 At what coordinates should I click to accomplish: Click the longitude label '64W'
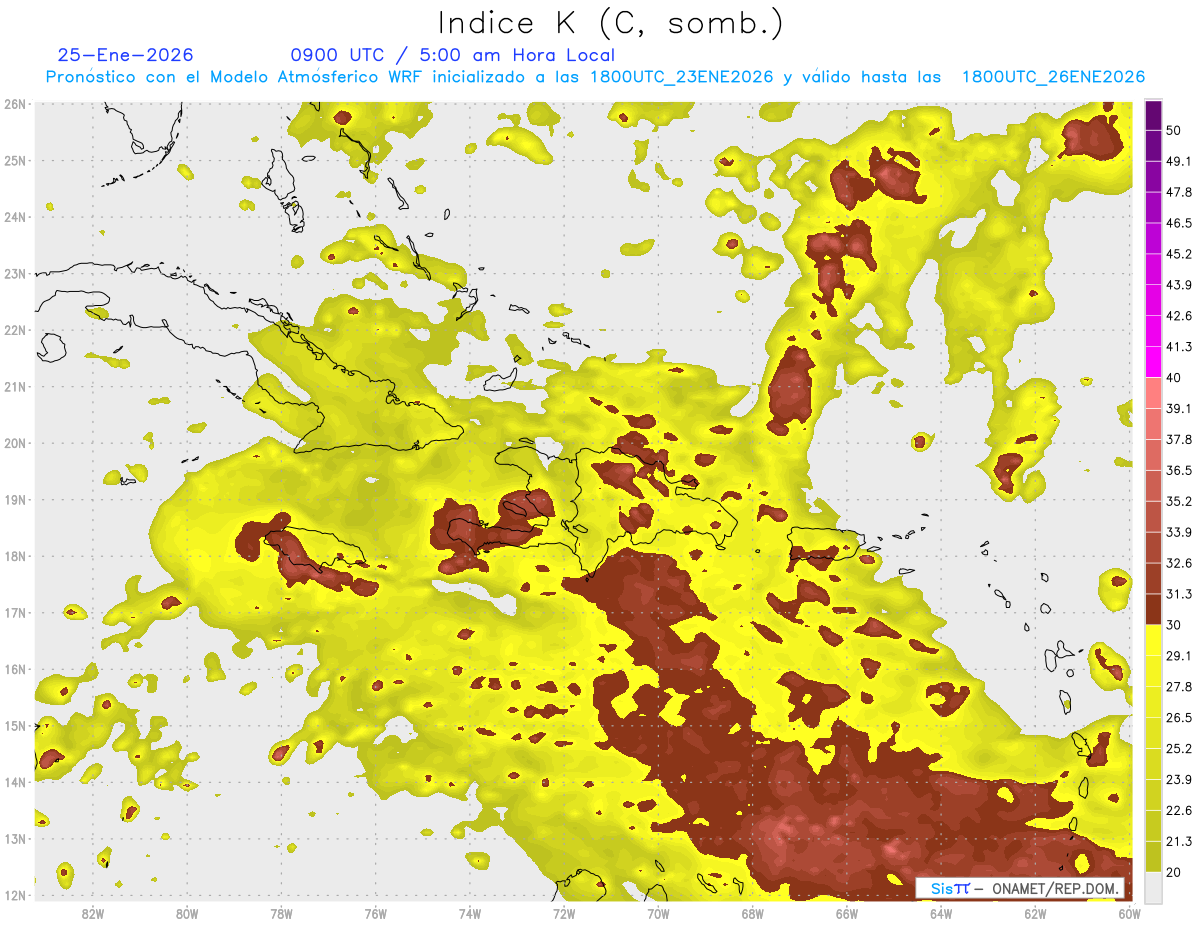pos(941,913)
